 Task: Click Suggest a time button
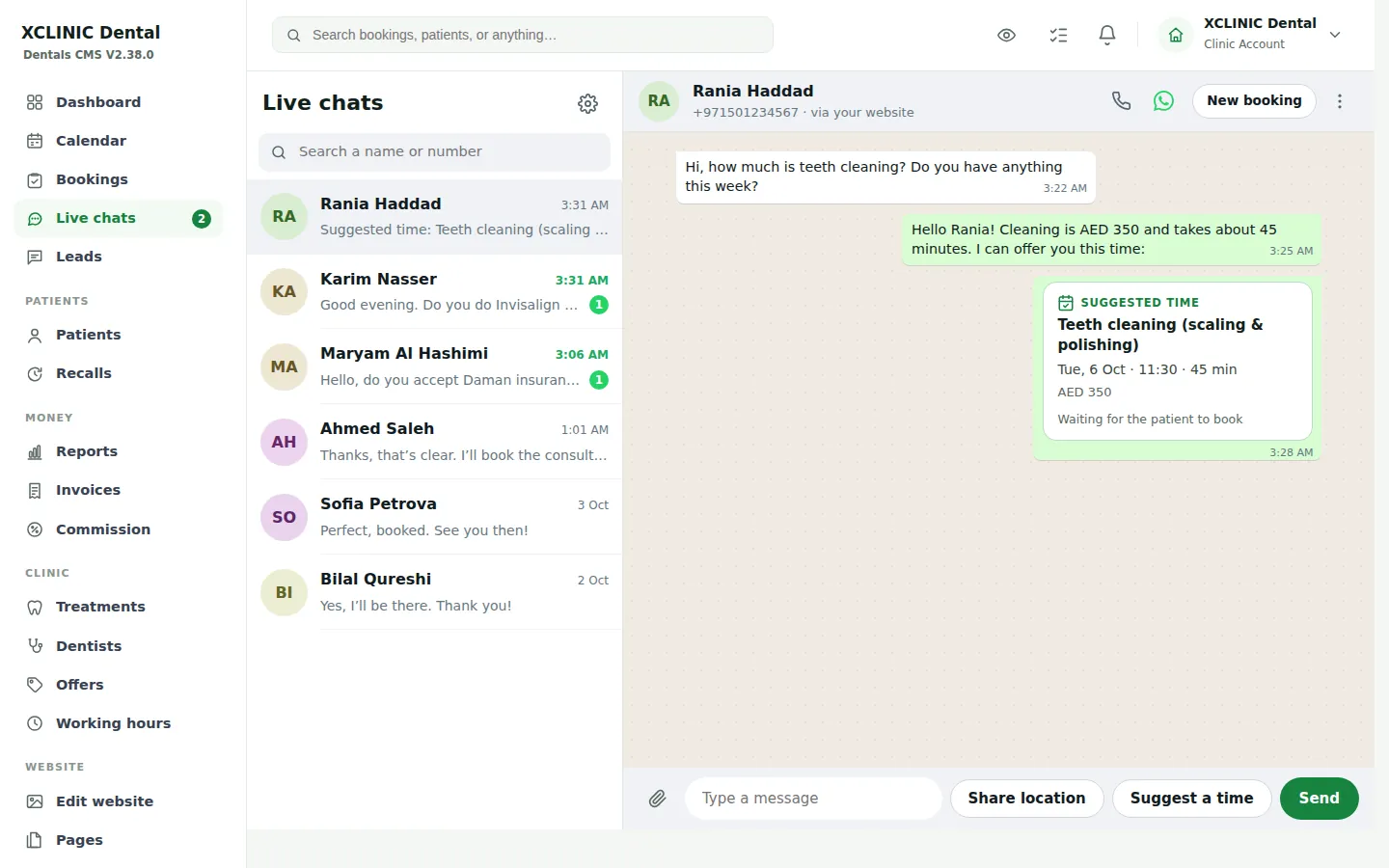(x=1191, y=799)
